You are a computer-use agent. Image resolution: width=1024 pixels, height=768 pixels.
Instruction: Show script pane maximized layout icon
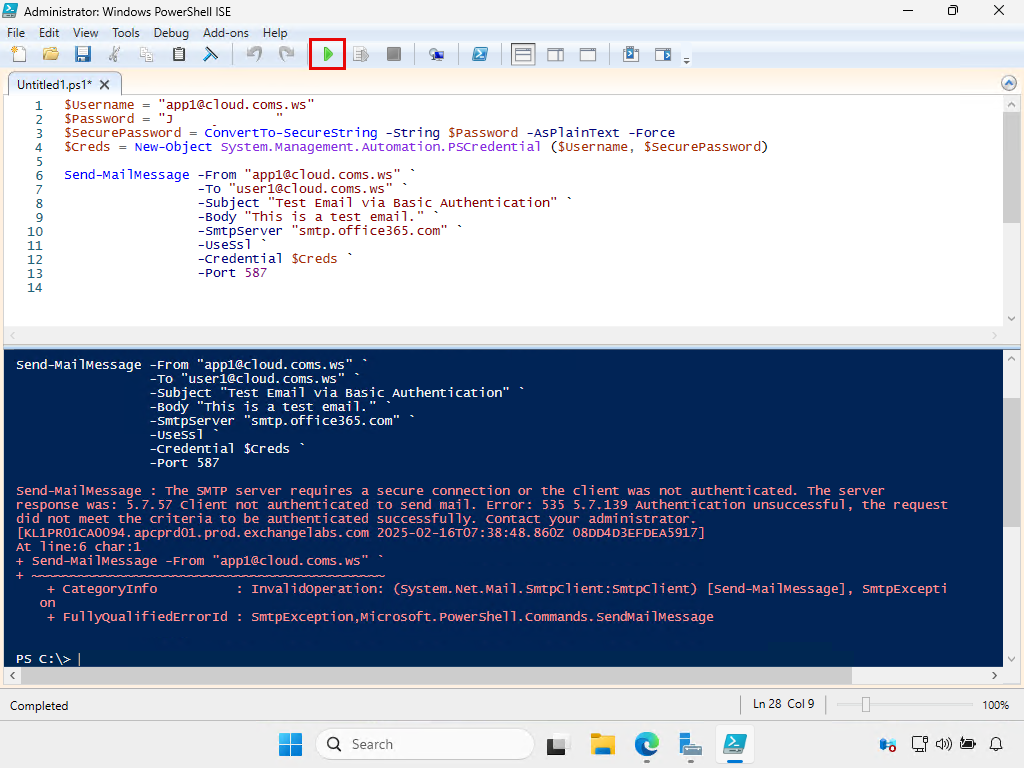tap(588, 54)
